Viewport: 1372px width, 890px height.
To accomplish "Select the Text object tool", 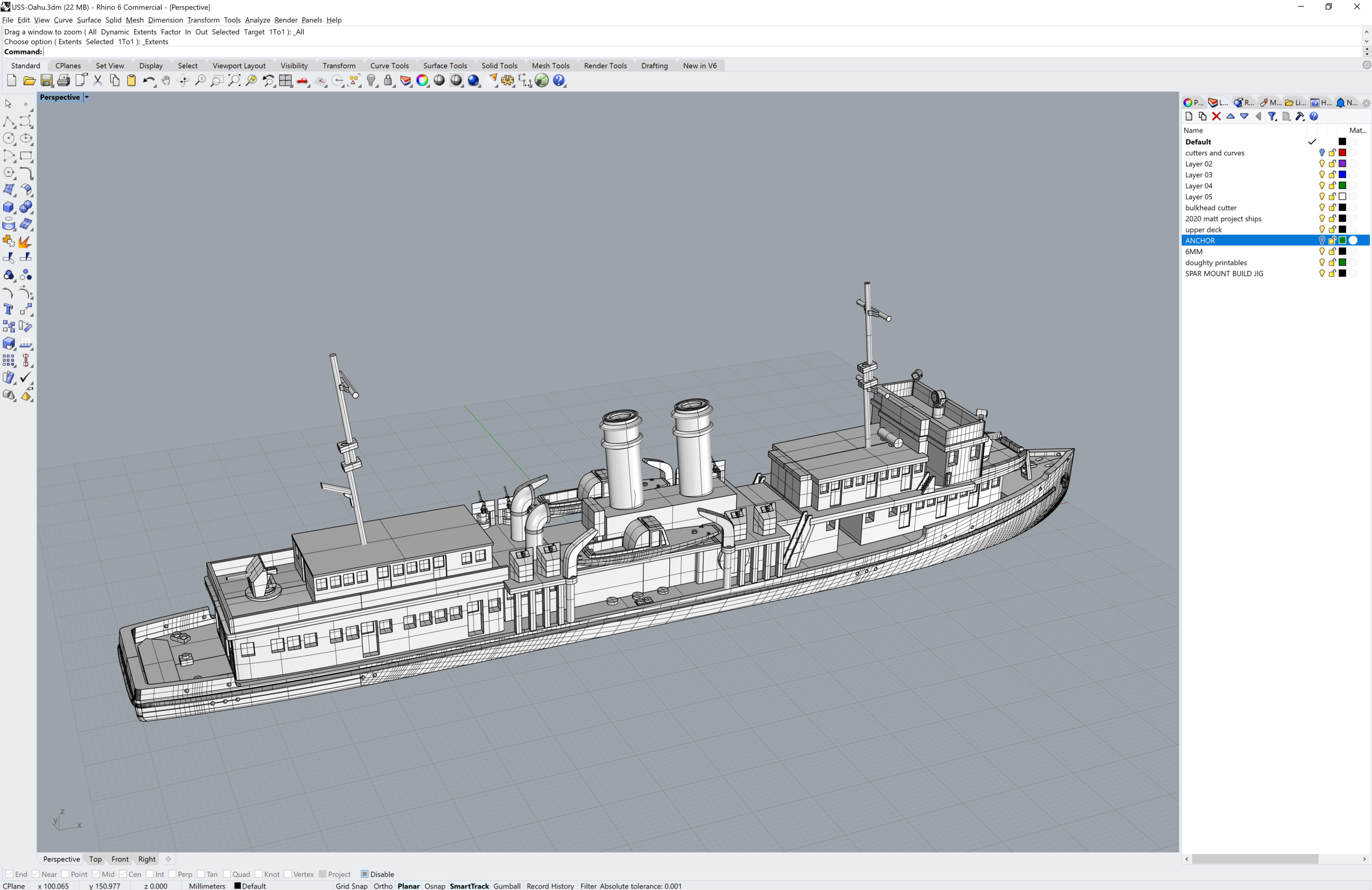I will pos(9,309).
